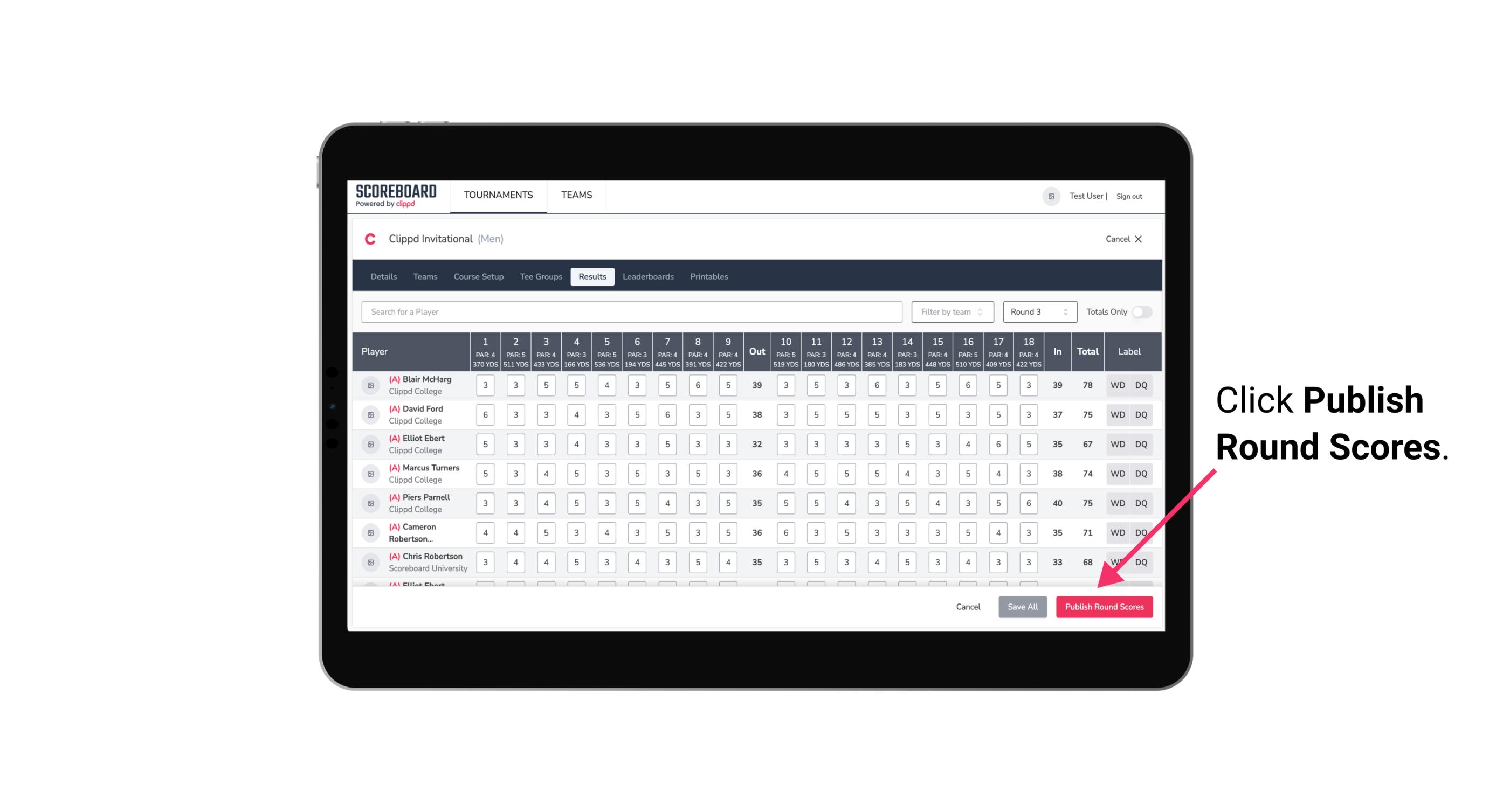Click the Save All button
The image size is (1510, 812).
pyautogui.click(x=1023, y=606)
